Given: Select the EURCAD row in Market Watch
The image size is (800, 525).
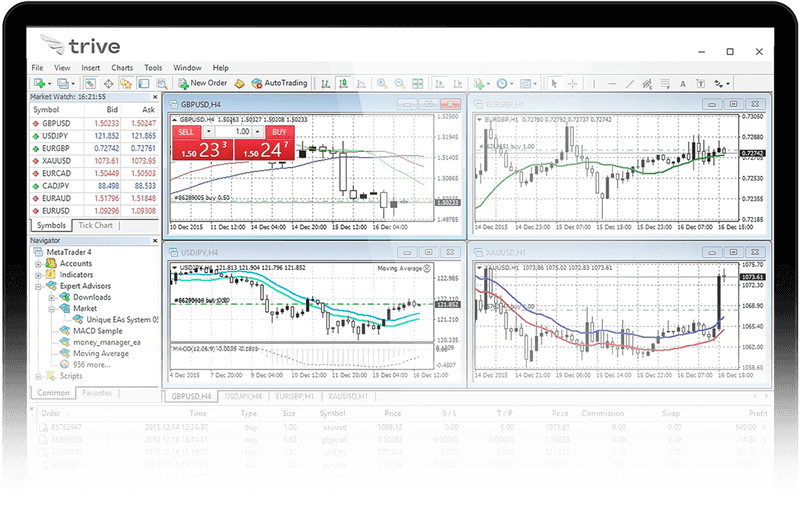Looking at the screenshot, I should point(94,173).
